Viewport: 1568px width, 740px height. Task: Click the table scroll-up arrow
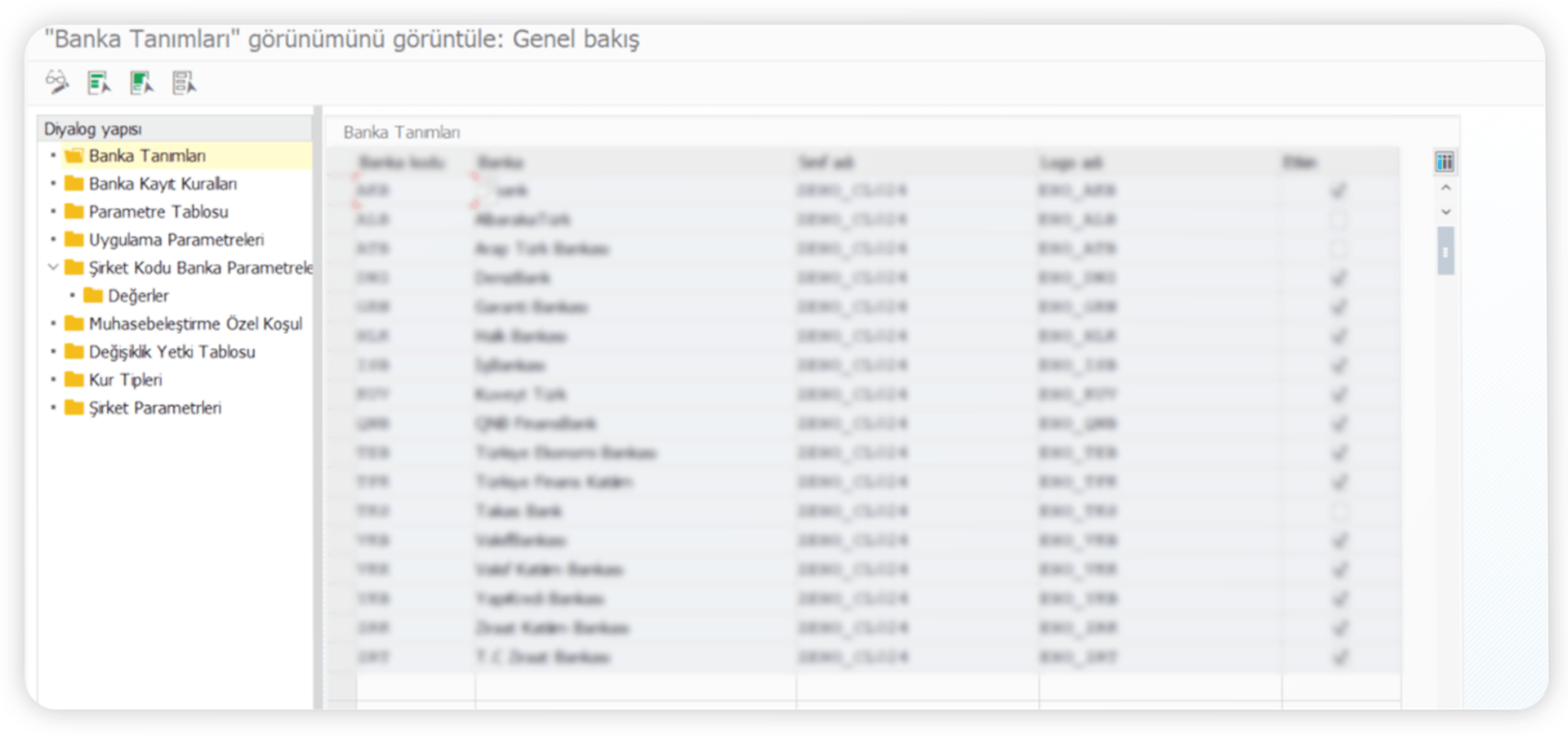pyautogui.click(x=1445, y=188)
